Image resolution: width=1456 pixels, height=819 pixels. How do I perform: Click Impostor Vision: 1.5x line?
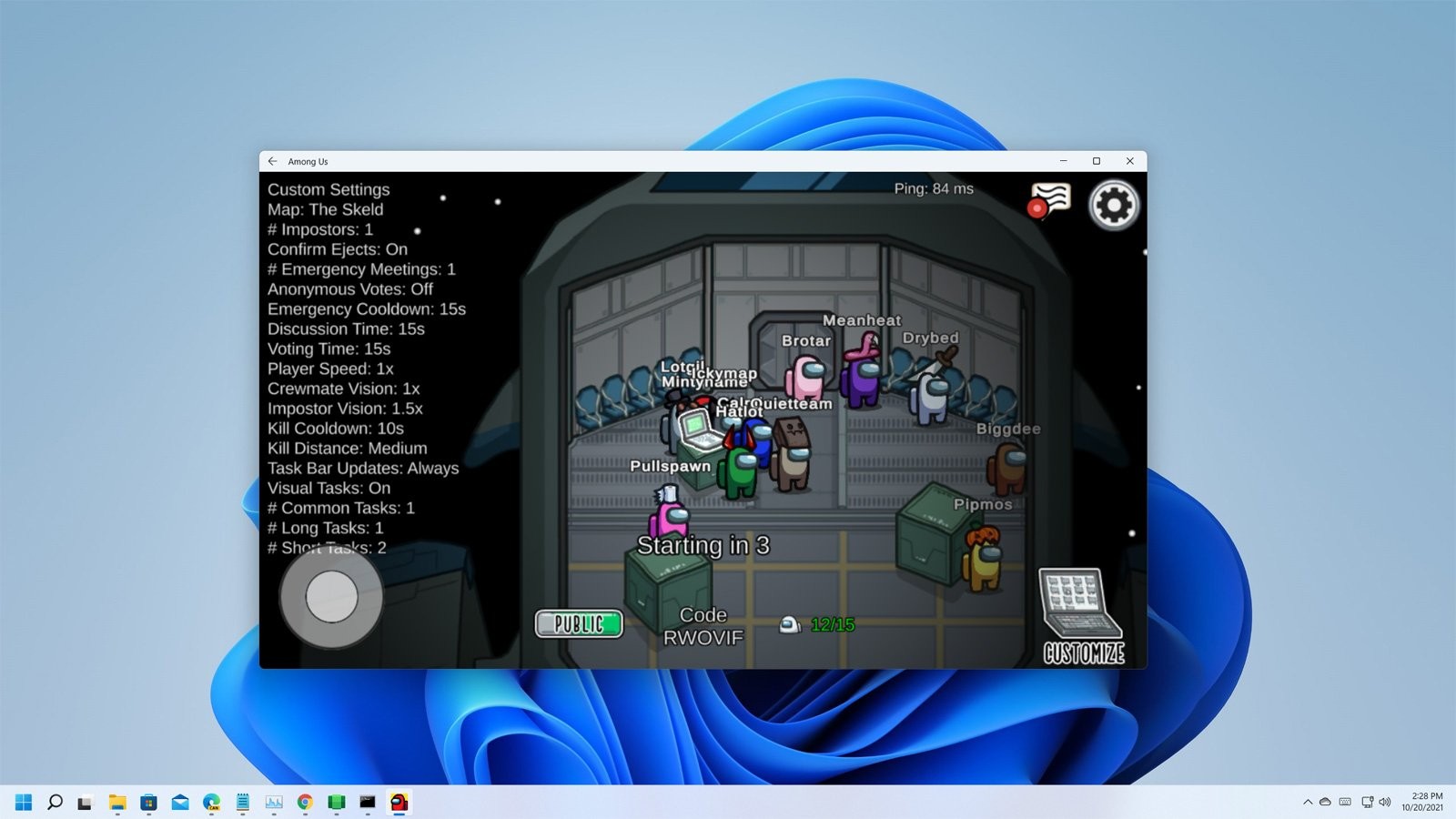tap(345, 409)
